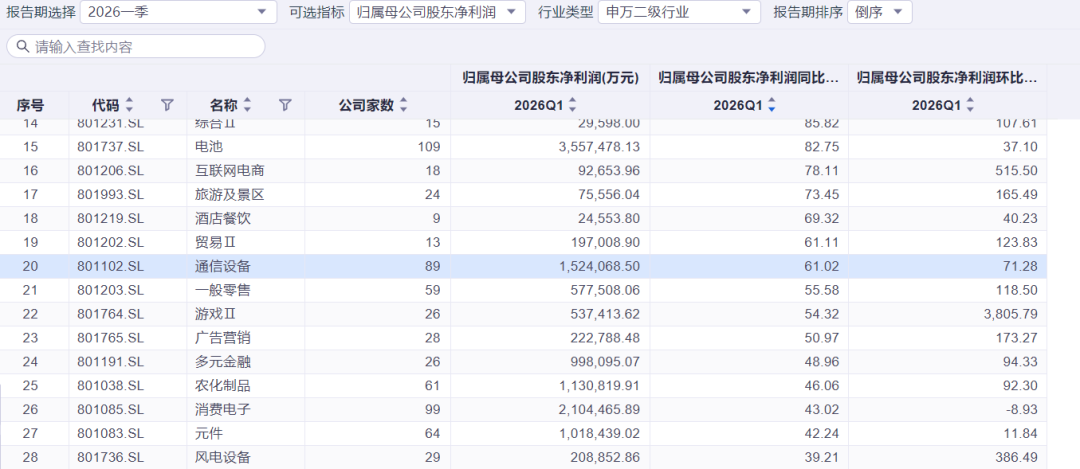This screenshot has height=469, width=1080.
Task: Click the quarter-over-quarter value 3,805.79
Action: tap(1012, 314)
